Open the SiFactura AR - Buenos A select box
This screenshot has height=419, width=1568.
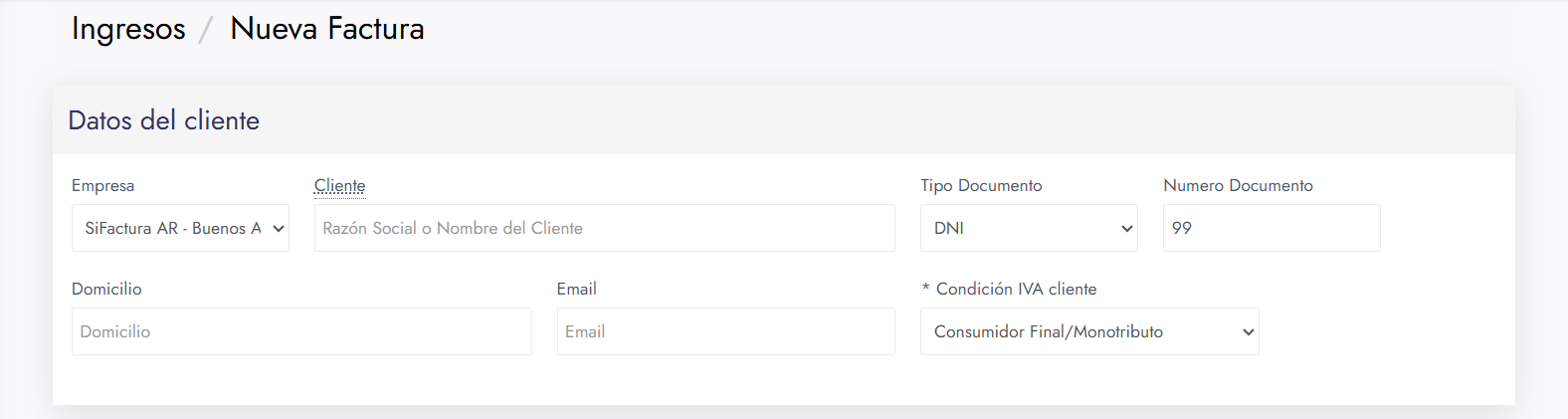pyautogui.click(x=180, y=228)
